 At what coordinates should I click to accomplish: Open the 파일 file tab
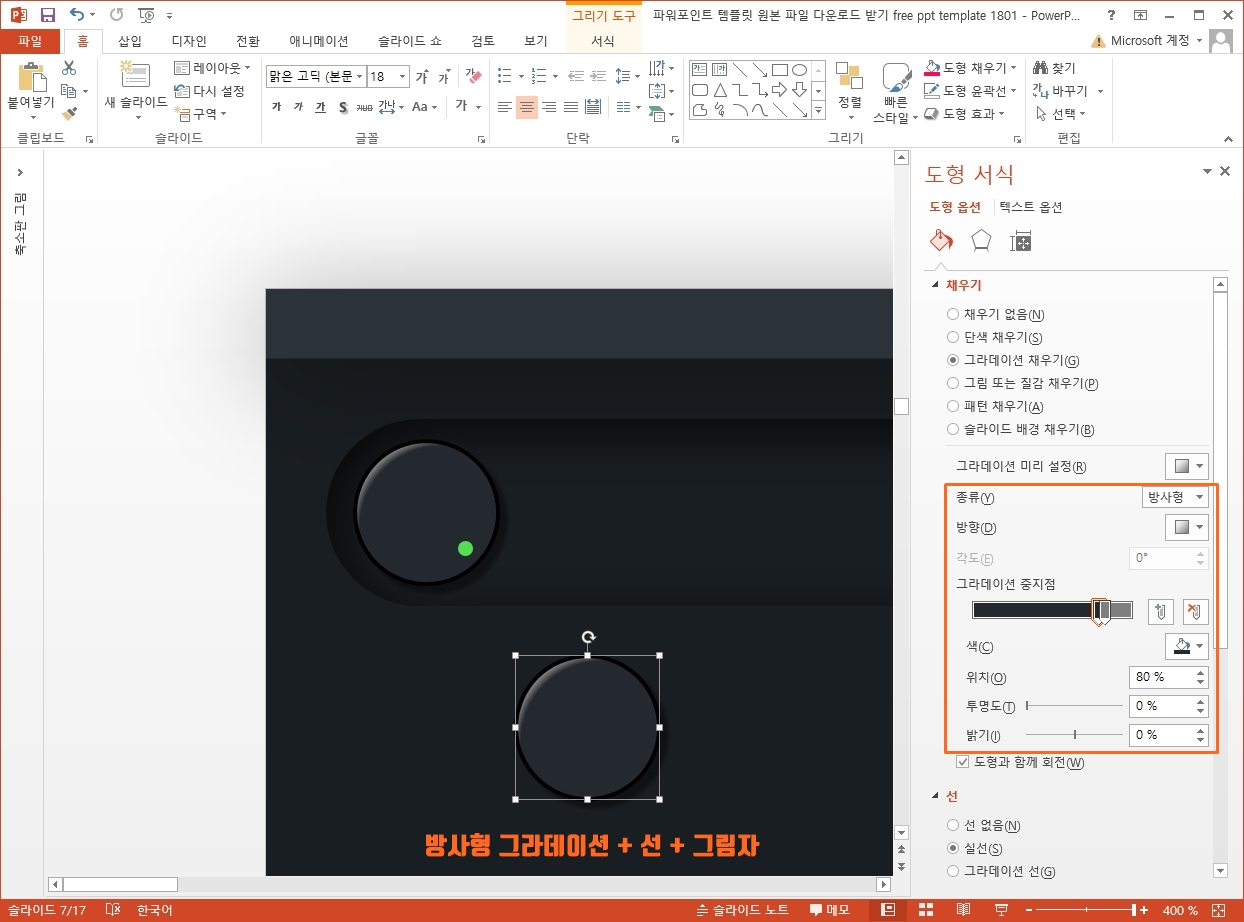30,41
